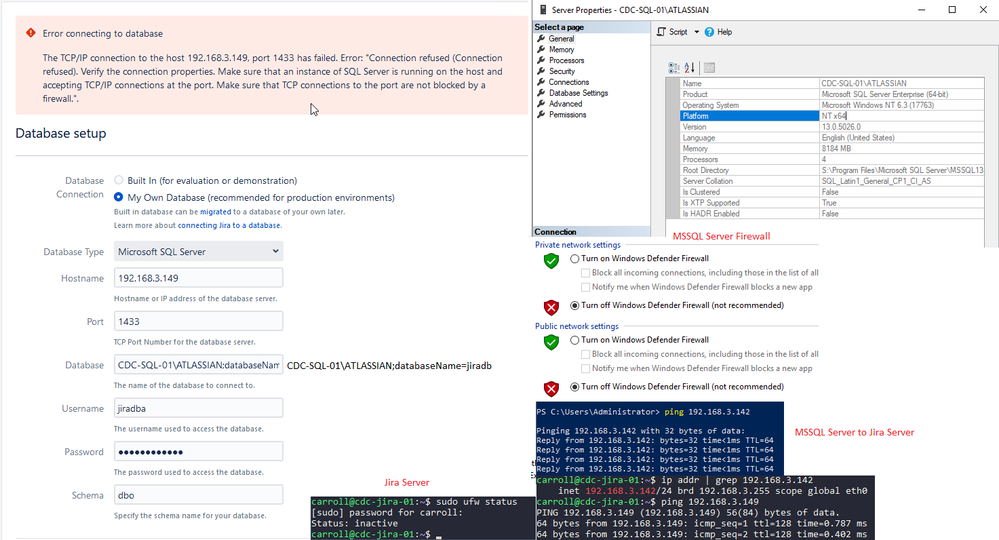Click the Schema field containing dbo

coord(198,495)
